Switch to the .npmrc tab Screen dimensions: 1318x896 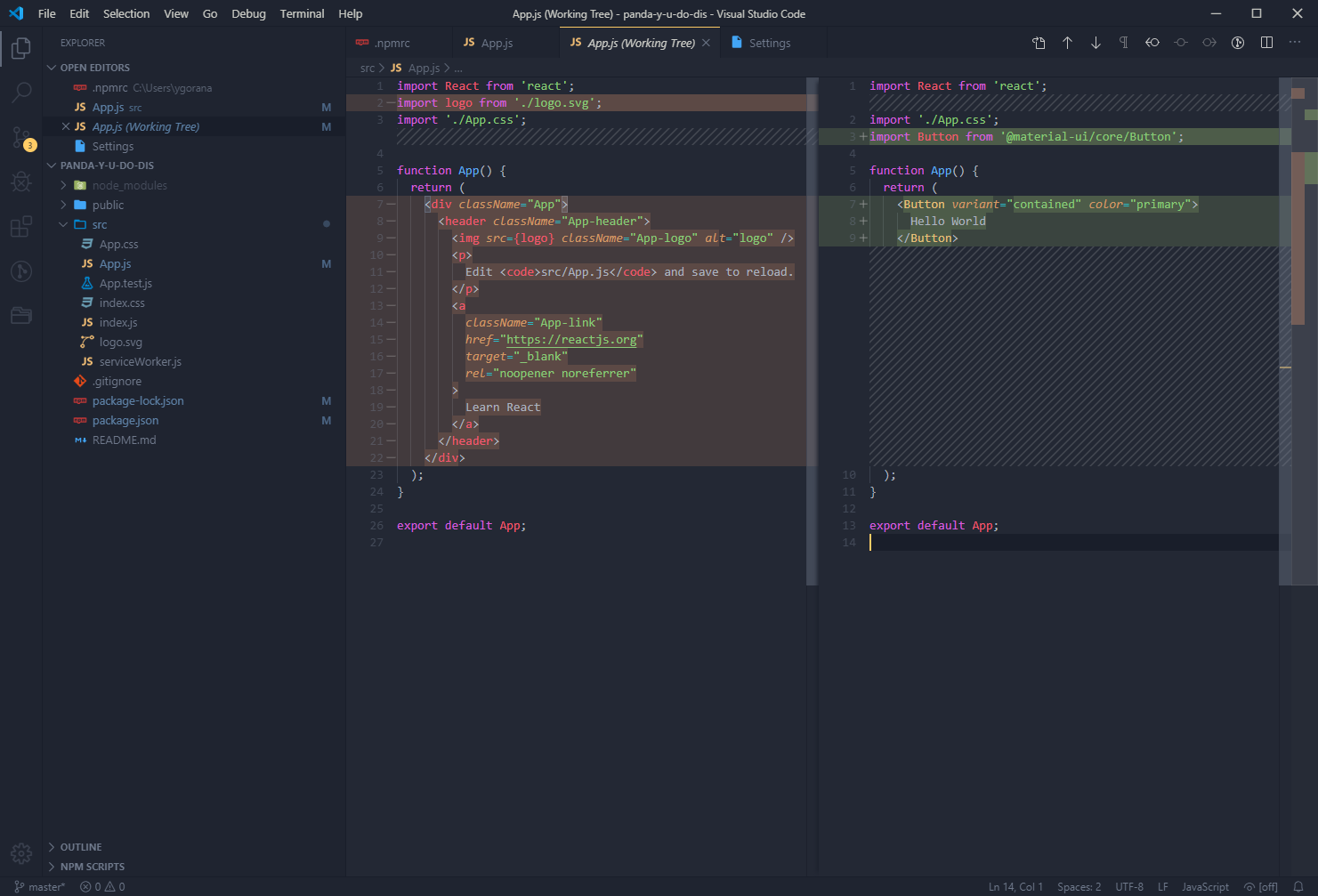(400, 43)
